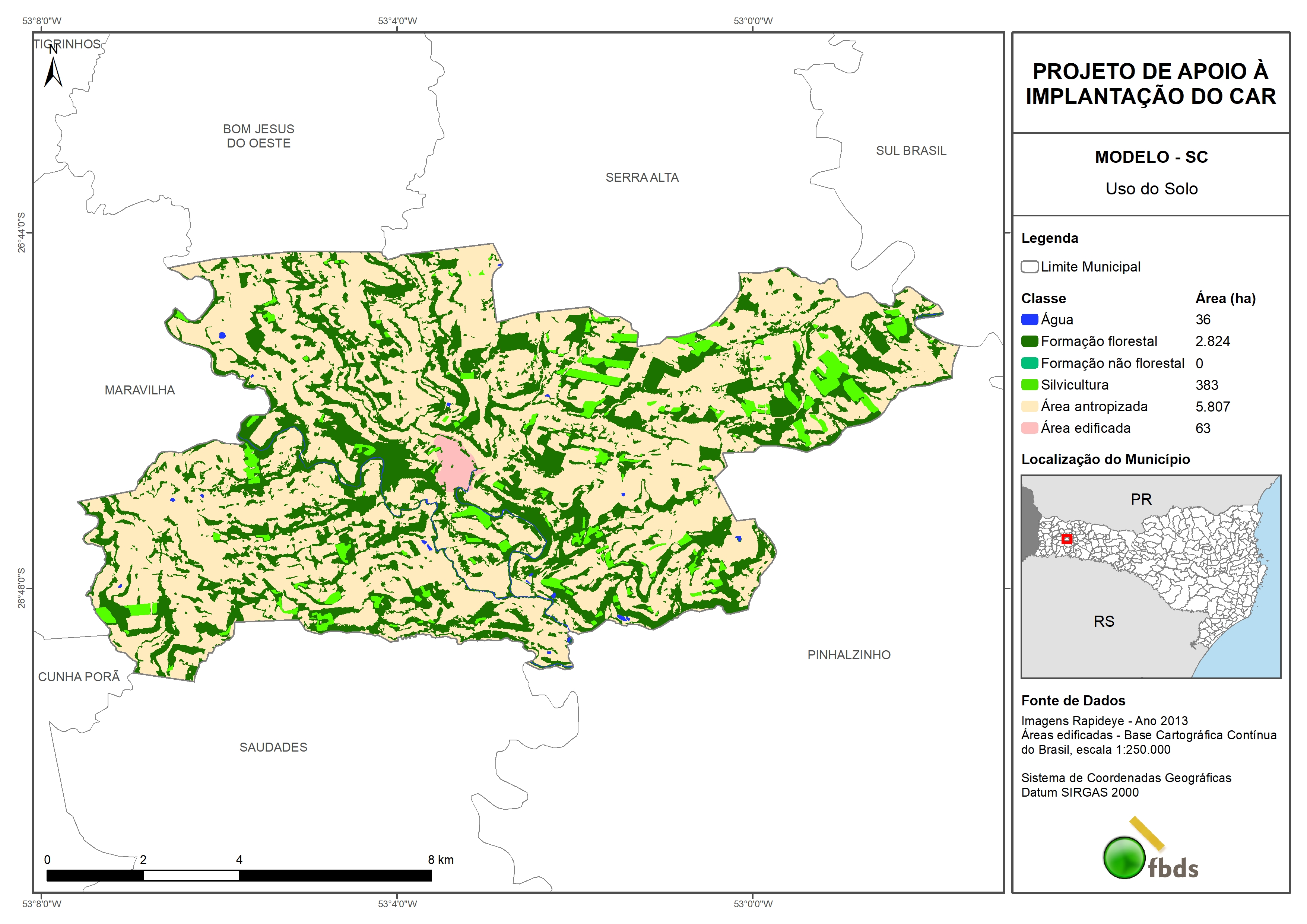Click the bright green Silvicultura legend swatch
Viewport: 1307px width, 924px height.
click(x=1029, y=385)
